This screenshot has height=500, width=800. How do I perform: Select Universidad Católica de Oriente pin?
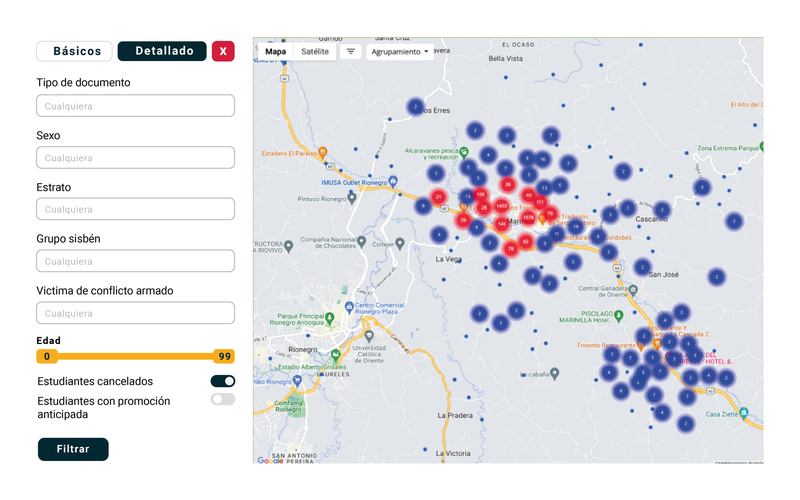(x=369, y=336)
